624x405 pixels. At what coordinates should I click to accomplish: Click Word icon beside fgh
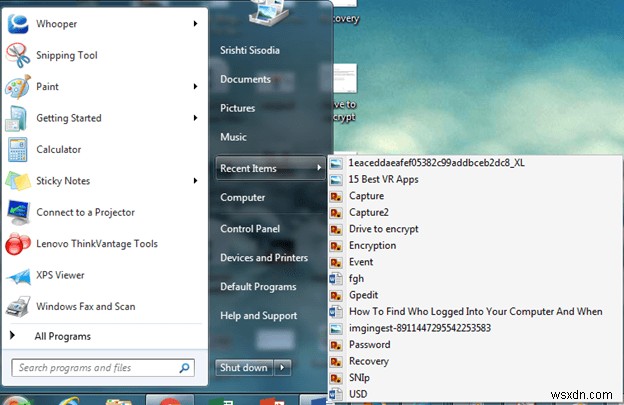pyautogui.click(x=336, y=279)
